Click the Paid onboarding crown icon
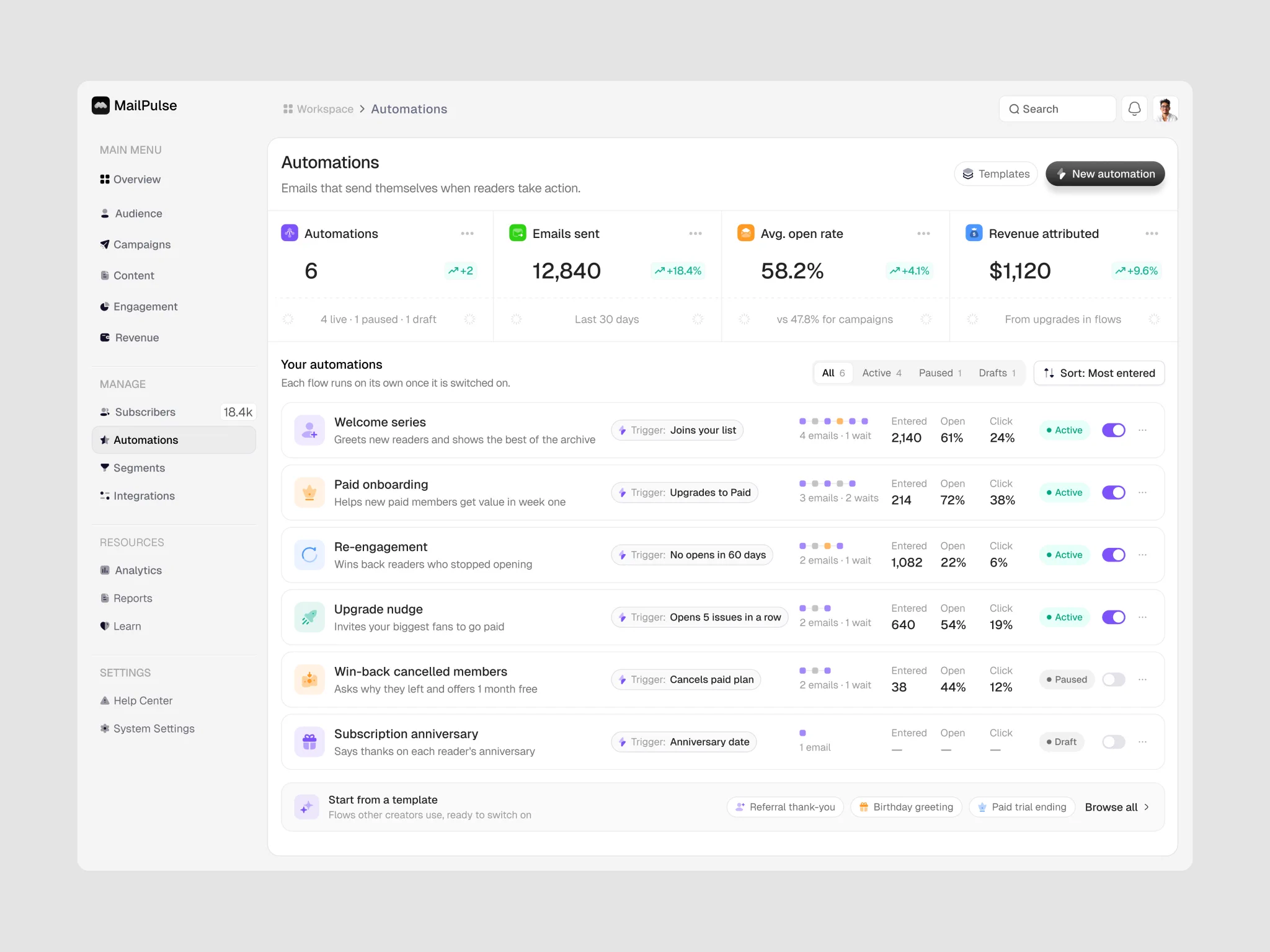Screen dimensions: 1270x952 click(309, 493)
